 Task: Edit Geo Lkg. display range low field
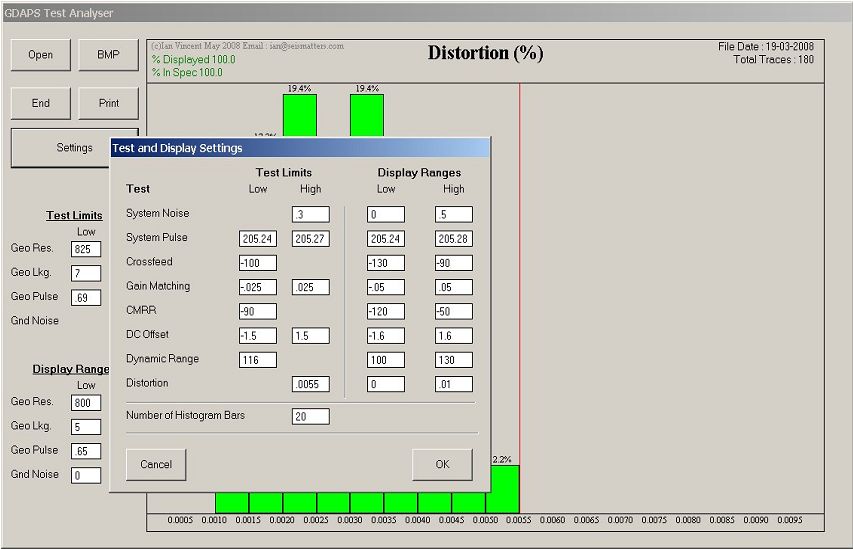tap(86, 427)
